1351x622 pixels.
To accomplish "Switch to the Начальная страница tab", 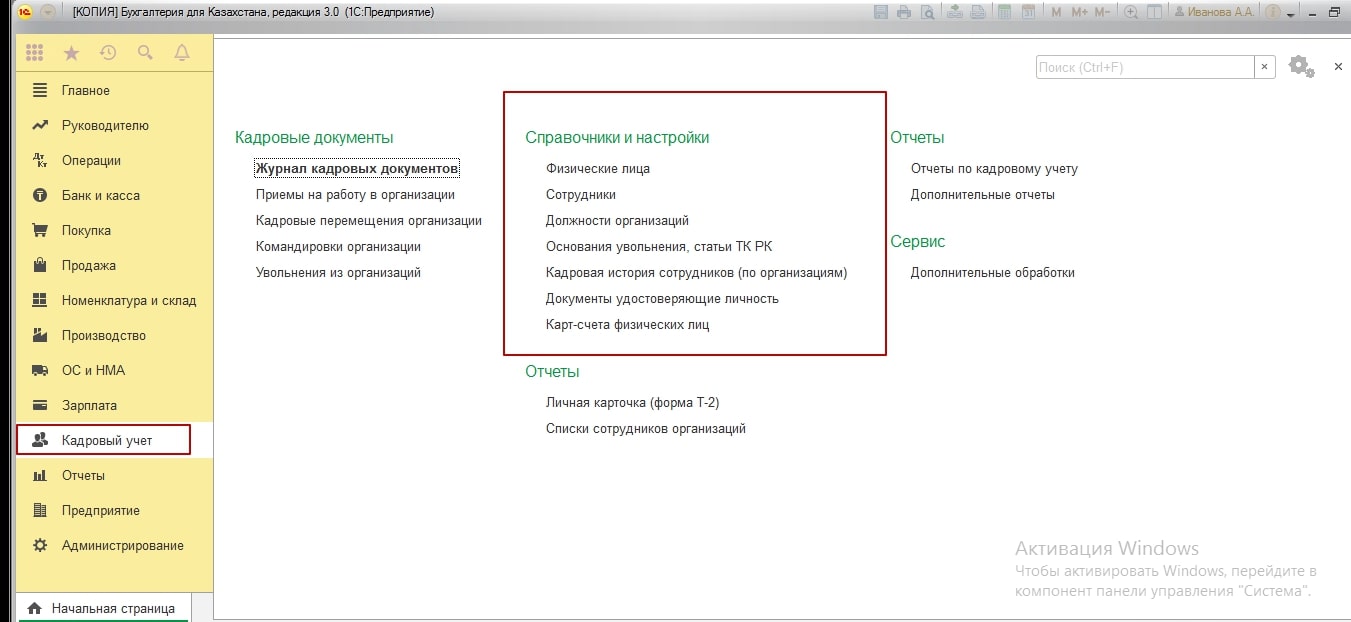I will click(x=112, y=608).
